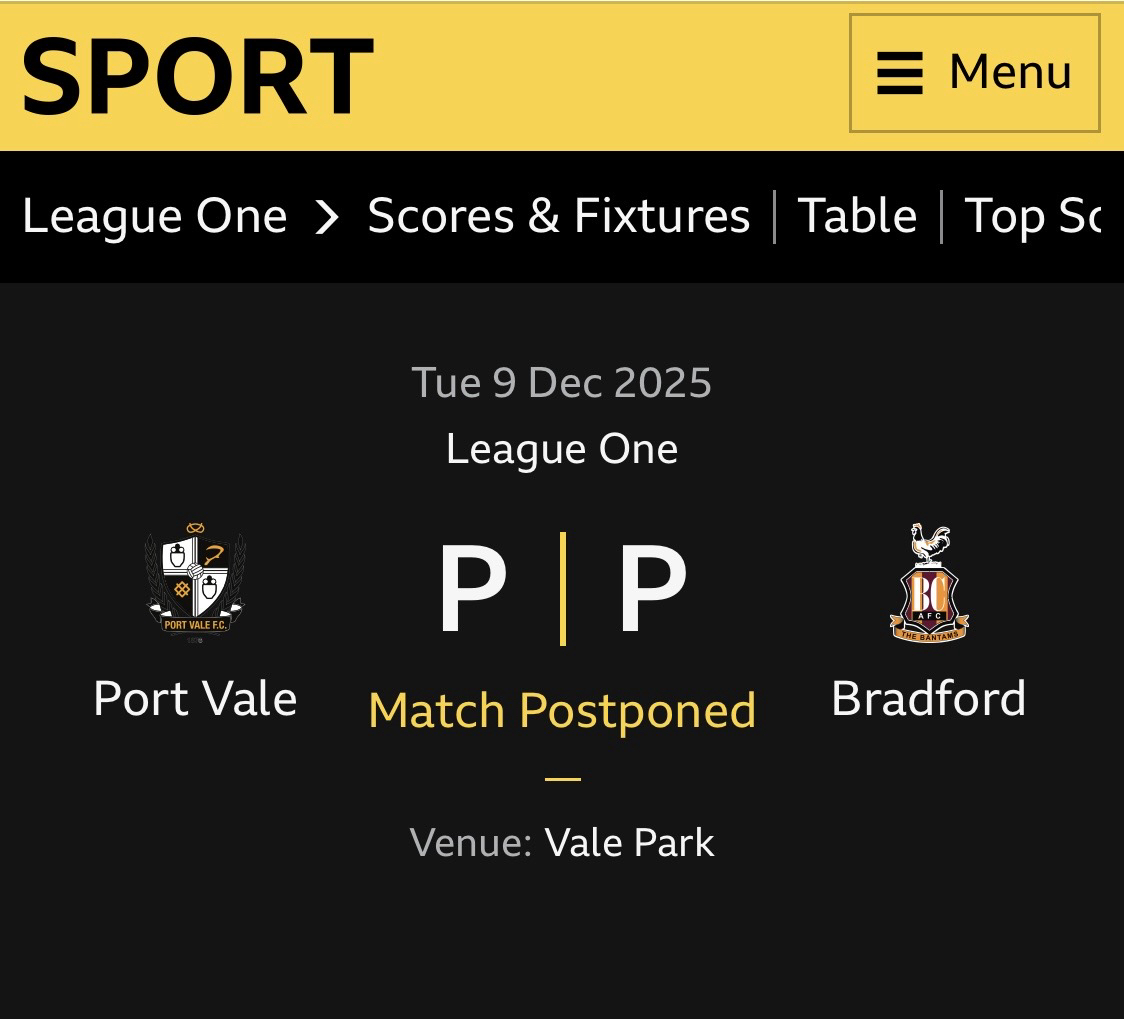Select the Bradford team name

[x=929, y=698]
